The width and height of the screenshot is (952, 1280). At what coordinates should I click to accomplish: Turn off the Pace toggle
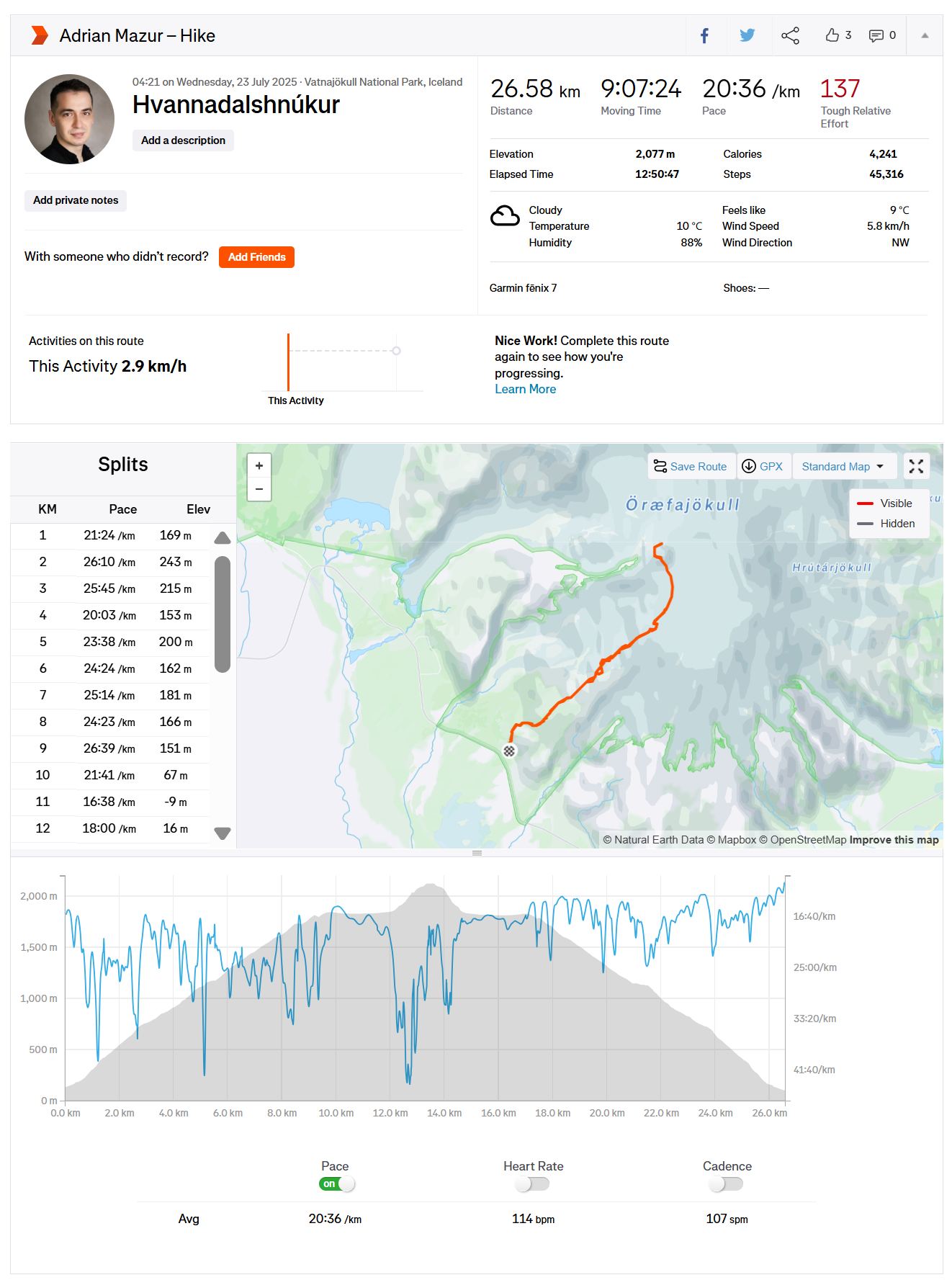pos(337,1183)
